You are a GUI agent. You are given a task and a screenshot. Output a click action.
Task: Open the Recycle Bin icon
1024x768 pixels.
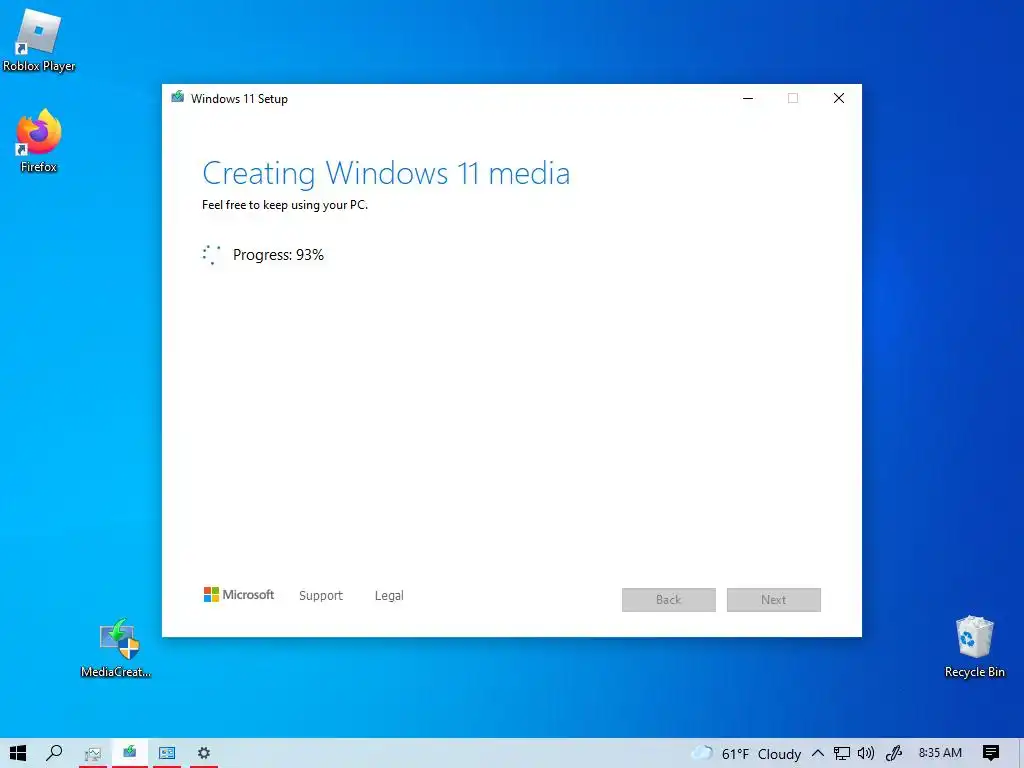974,647
